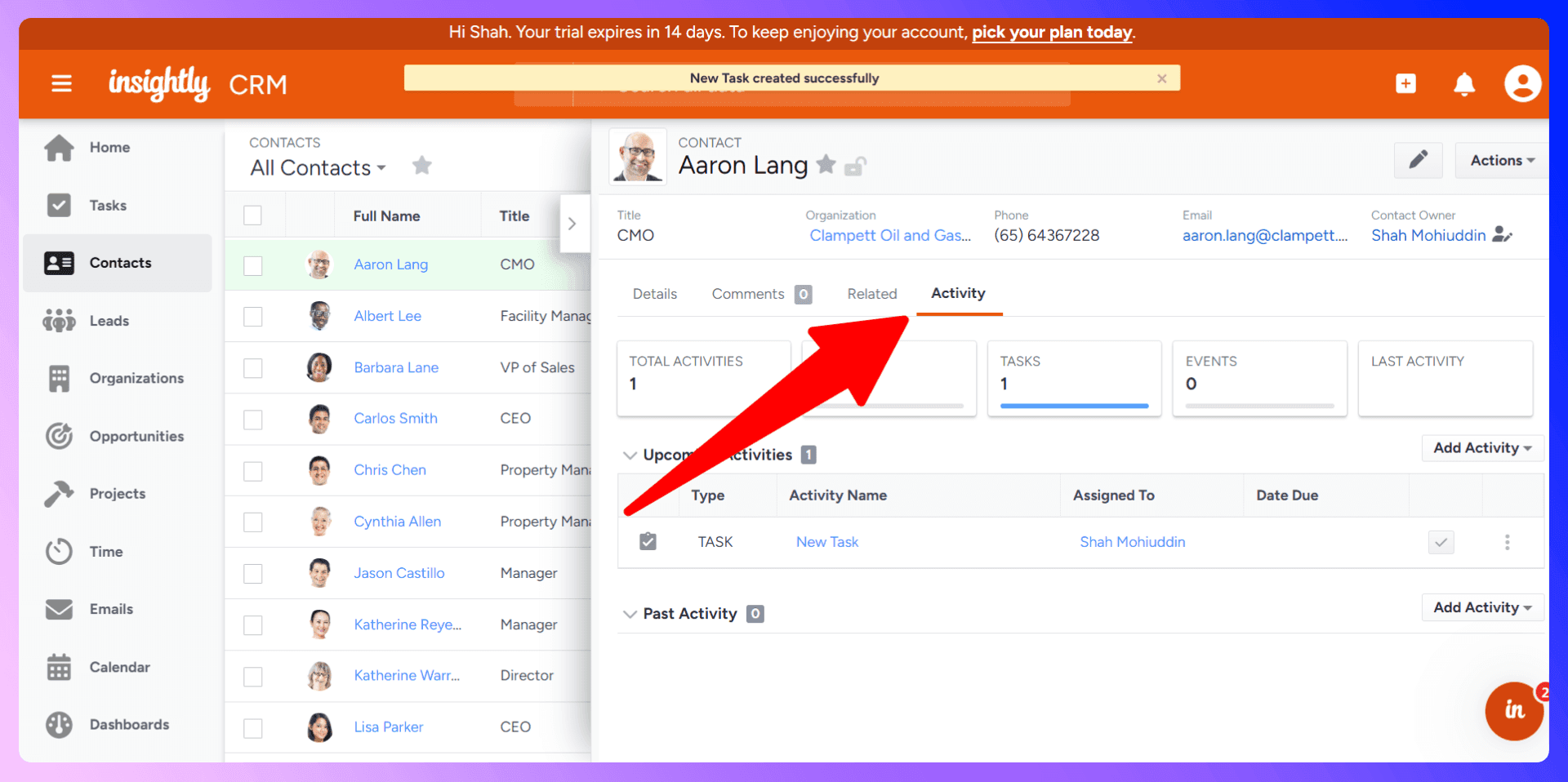This screenshot has height=782, width=1568.
Task: Switch to the Comments tab
Action: point(761,294)
